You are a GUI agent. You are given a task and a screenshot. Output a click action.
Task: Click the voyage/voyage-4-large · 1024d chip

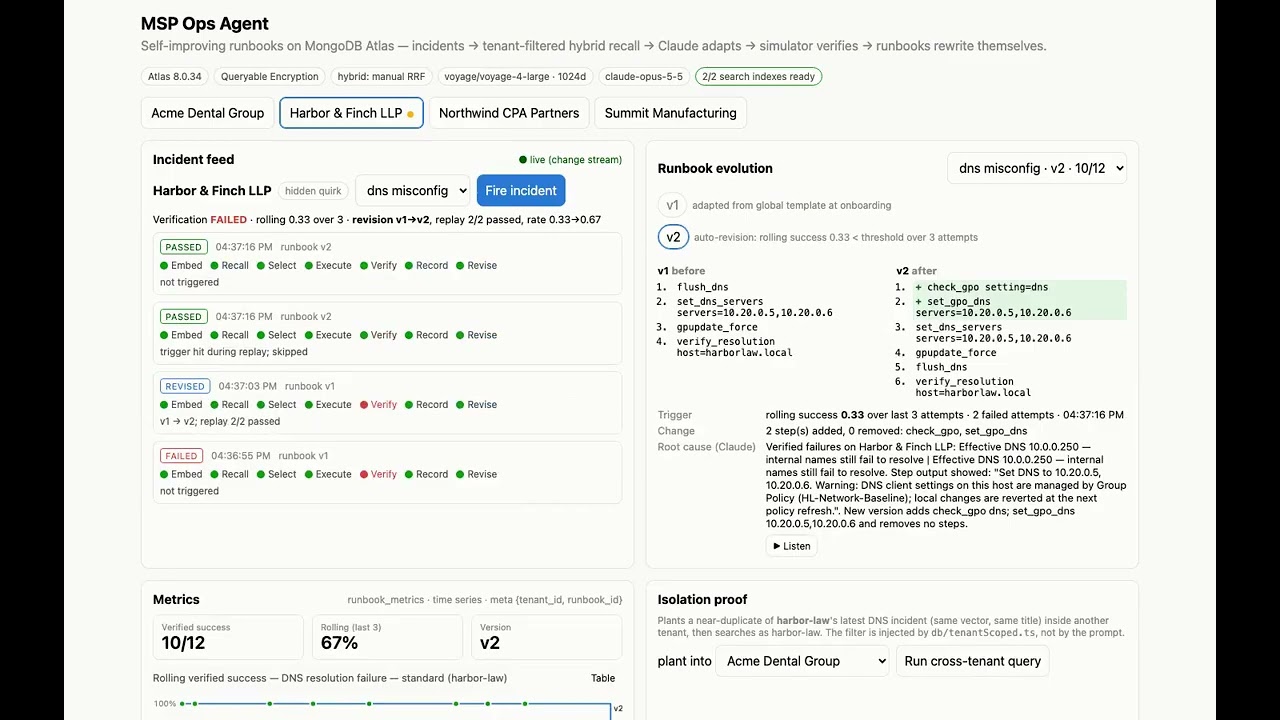tap(515, 76)
